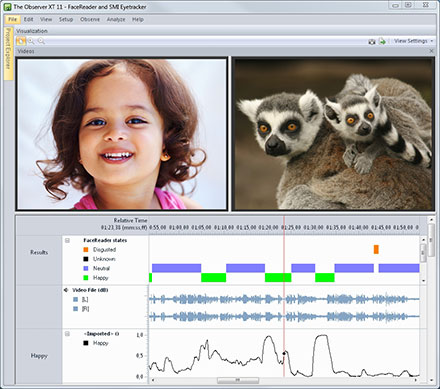Open the View Settings dropdown
This screenshot has height=389, width=440.
(413, 41)
